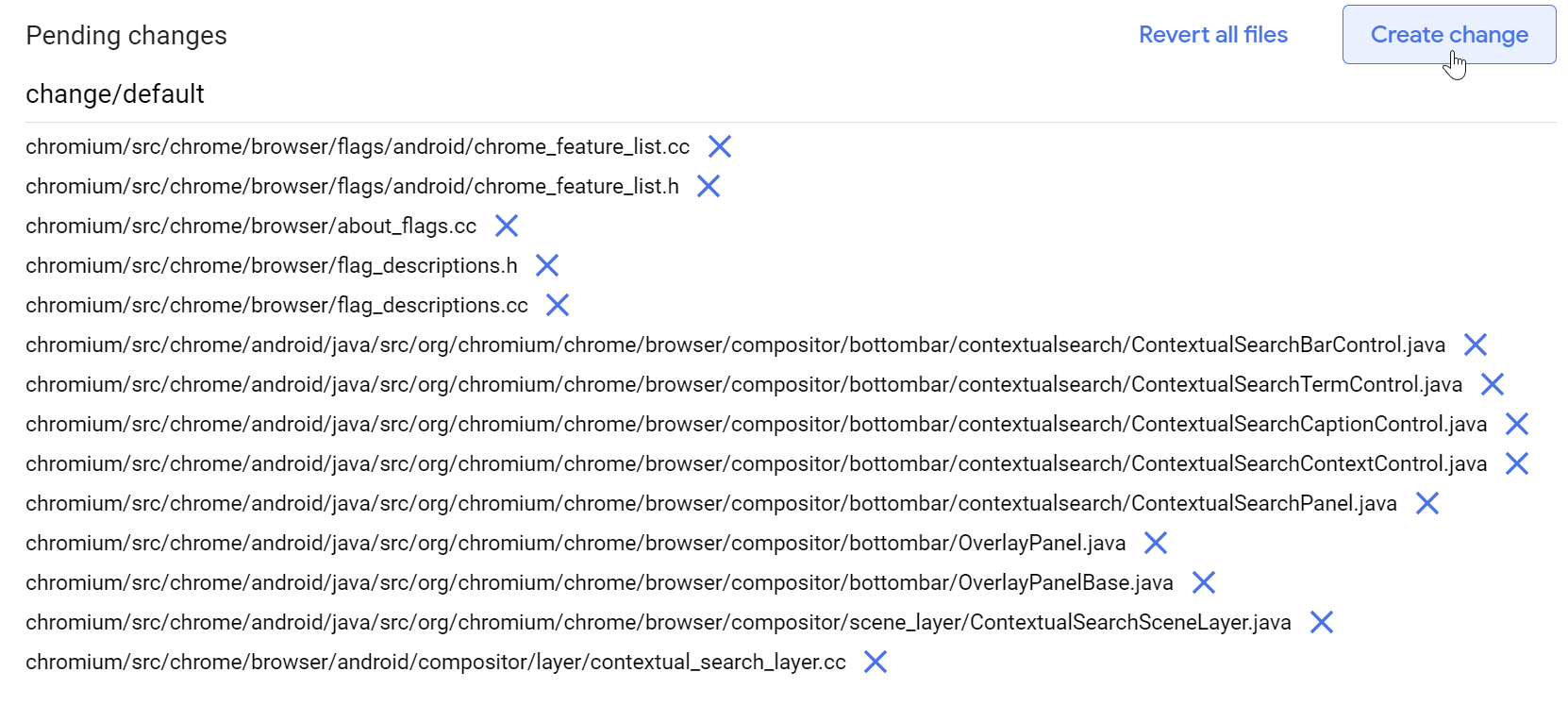This screenshot has width=1568, height=706.
Task: Remove ContextualSearchTermControl.java using its X
Action: click(1493, 384)
